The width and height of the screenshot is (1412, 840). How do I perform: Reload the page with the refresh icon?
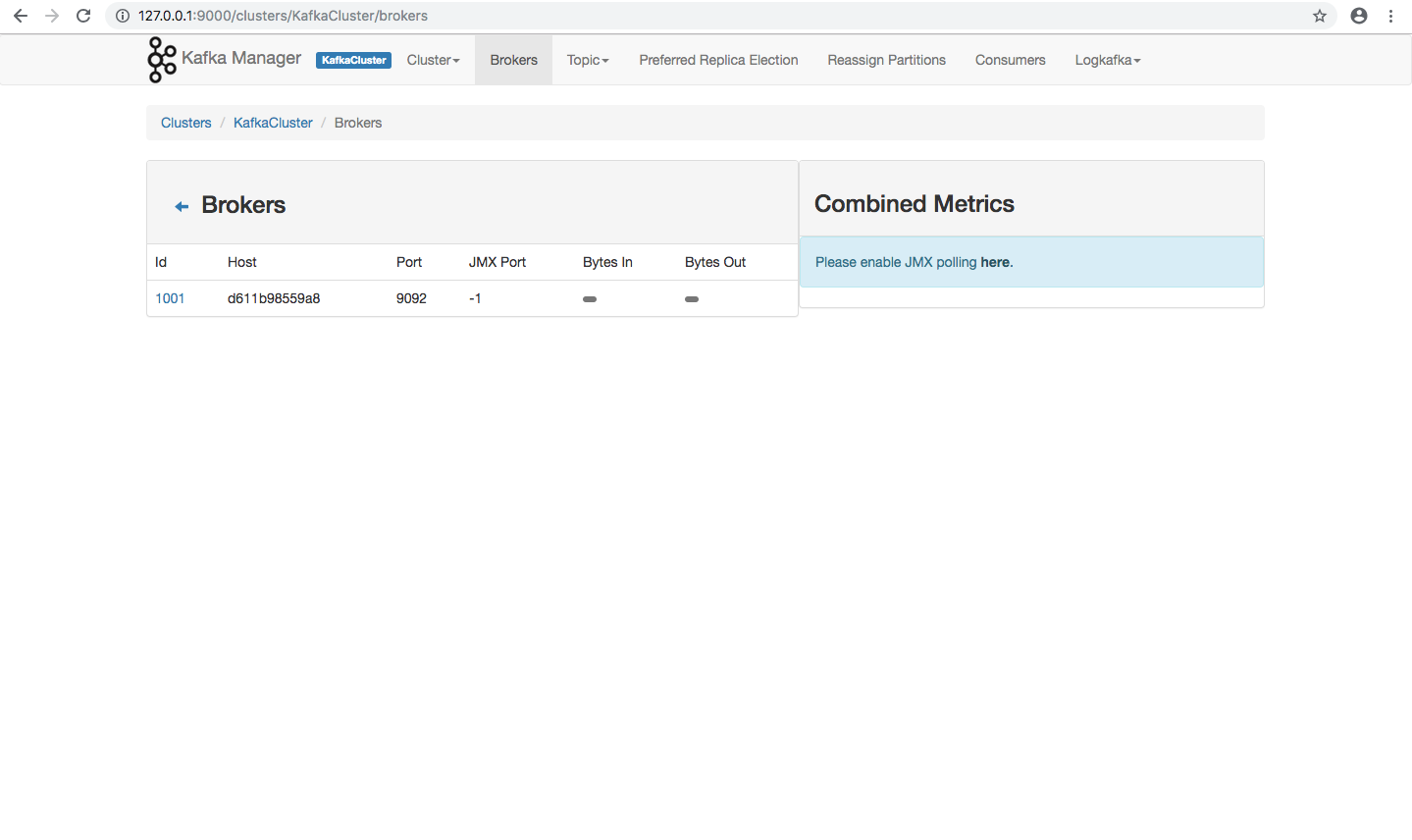point(83,16)
